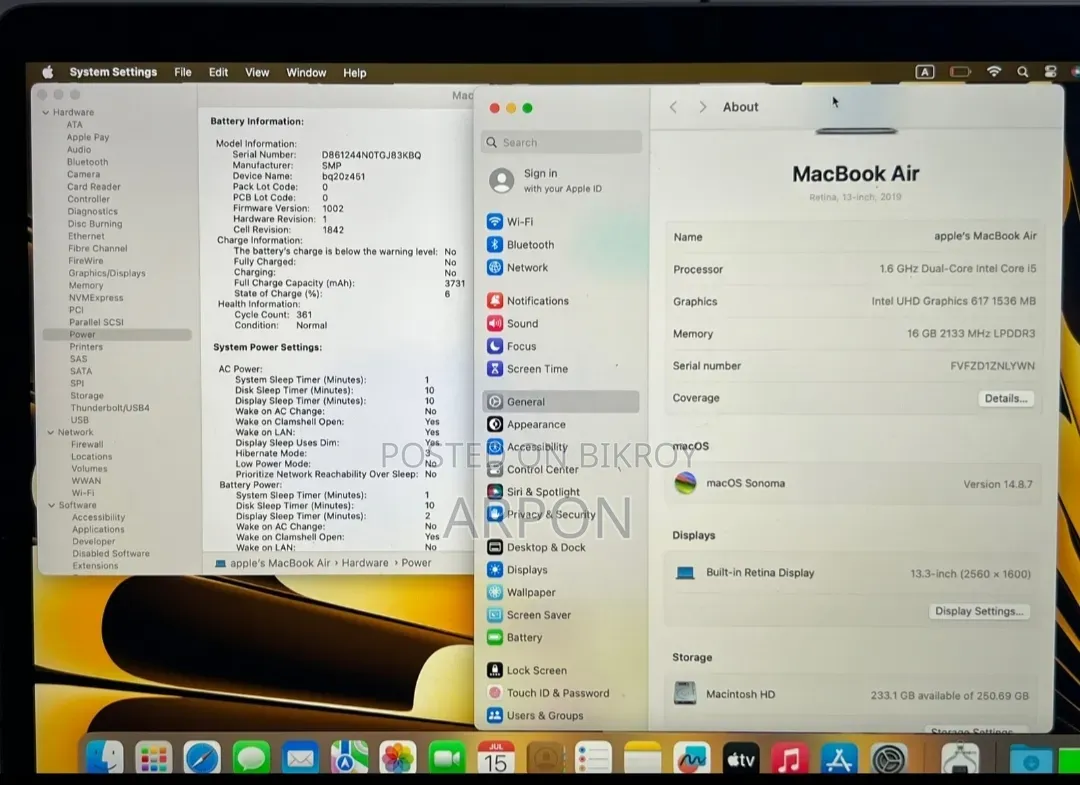Click the macOS Sonoma version row
Screen dimensions: 1080x785
pyautogui.click(x=853, y=483)
